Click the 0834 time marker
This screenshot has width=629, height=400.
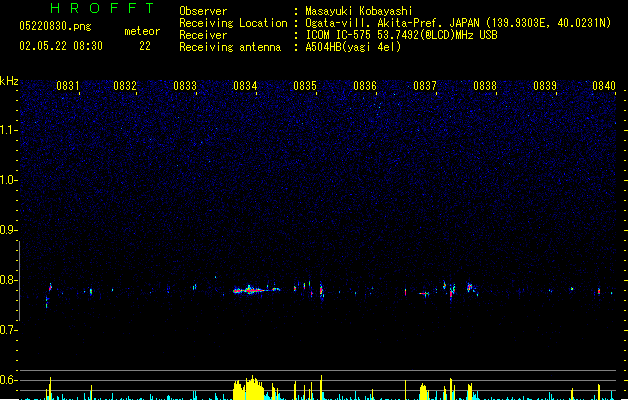245,86
